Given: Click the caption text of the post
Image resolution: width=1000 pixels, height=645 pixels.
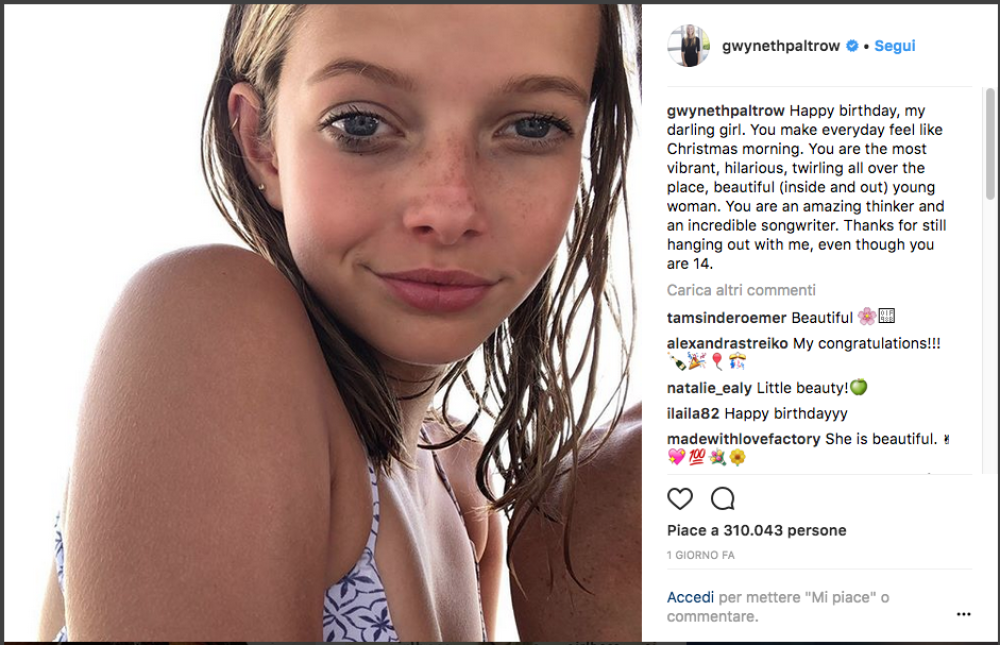Looking at the screenshot, I should [806, 187].
